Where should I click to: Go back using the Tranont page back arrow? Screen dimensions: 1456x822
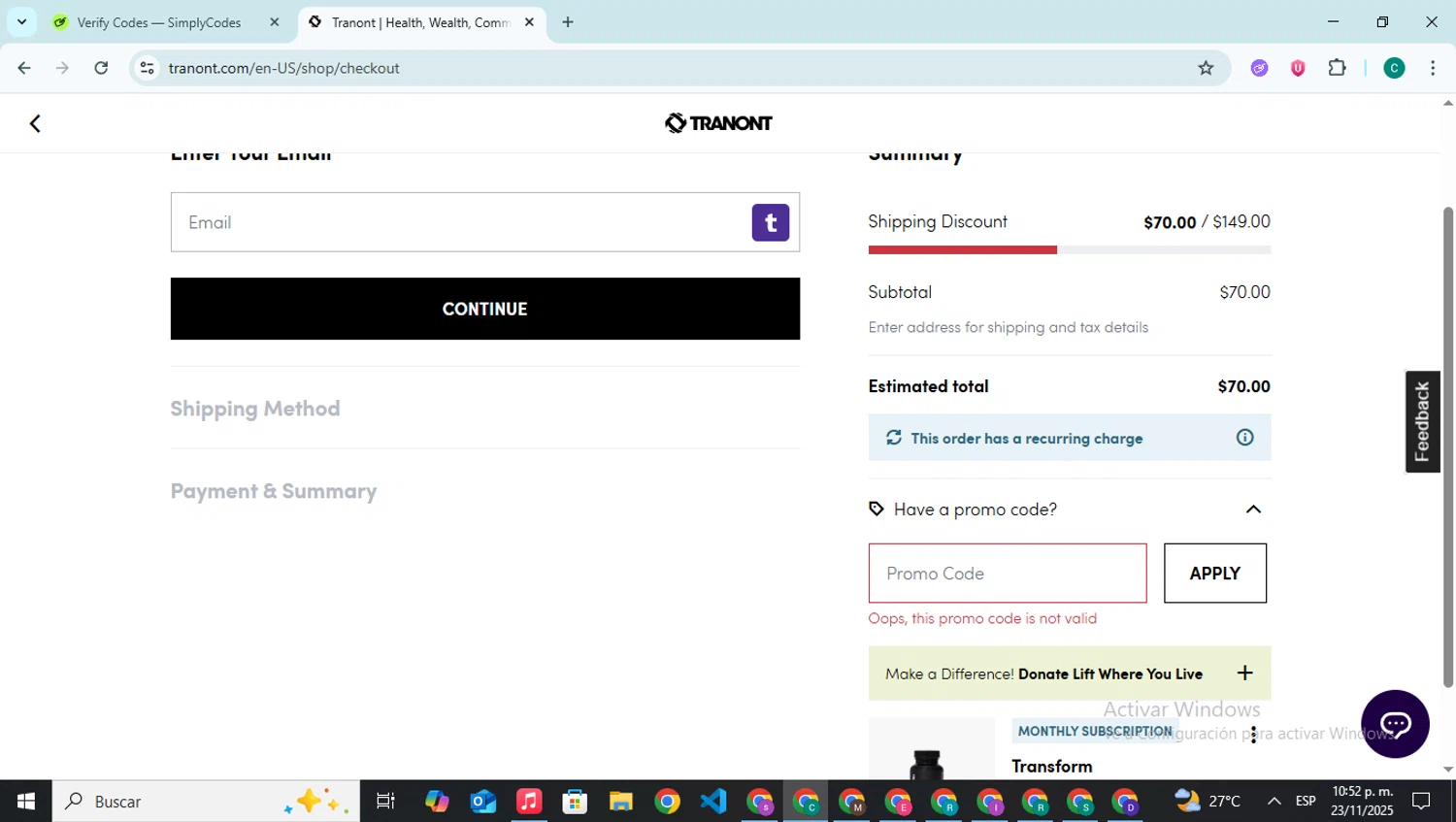pyautogui.click(x=35, y=123)
